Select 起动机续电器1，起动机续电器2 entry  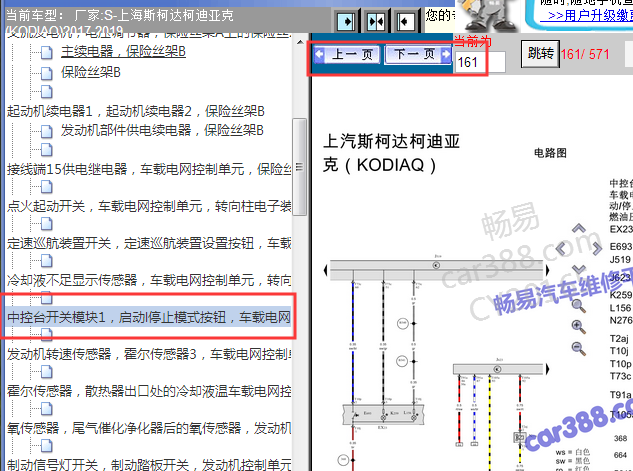point(136,111)
